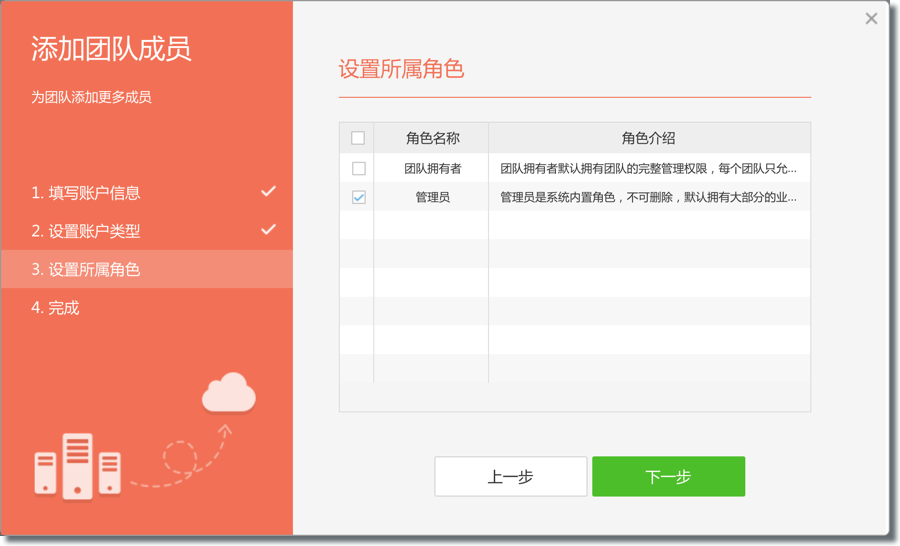Click the checkmark icon beside 填写账户信息
The width and height of the screenshot is (900, 546).
(268, 191)
